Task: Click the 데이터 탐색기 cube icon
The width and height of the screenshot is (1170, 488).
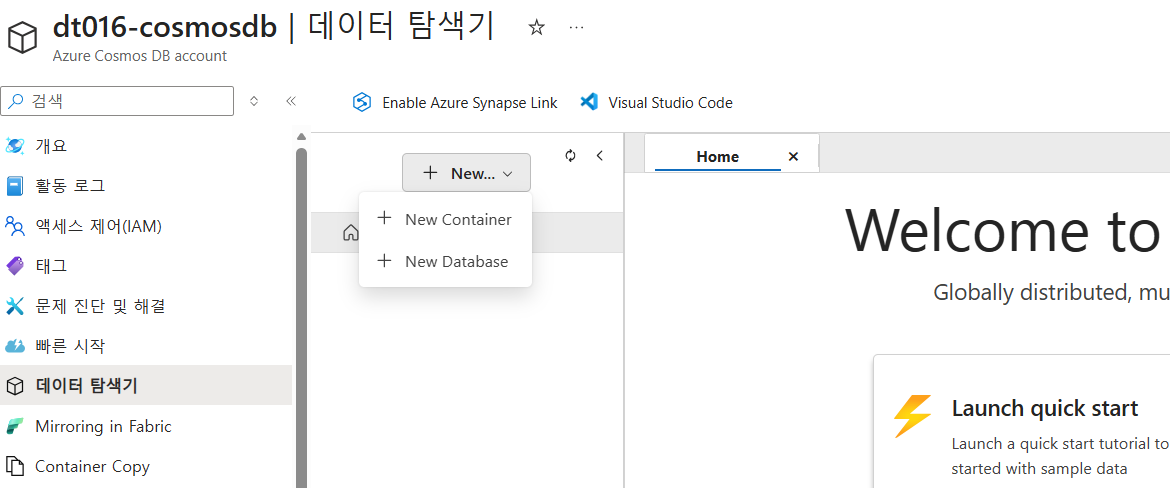Action: coord(15,386)
